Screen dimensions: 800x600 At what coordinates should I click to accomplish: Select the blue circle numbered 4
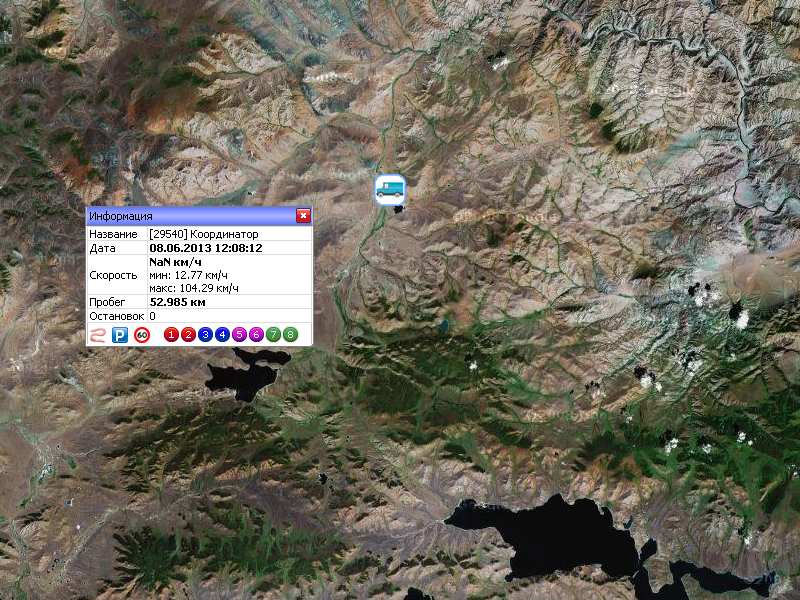pyautogui.click(x=222, y=335)
